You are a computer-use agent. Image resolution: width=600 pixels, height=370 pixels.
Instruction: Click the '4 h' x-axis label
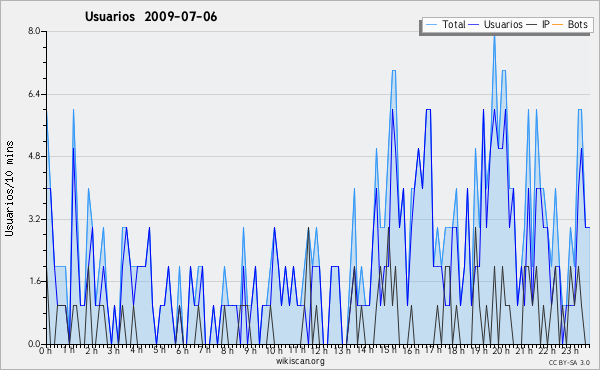pos(137,350)
